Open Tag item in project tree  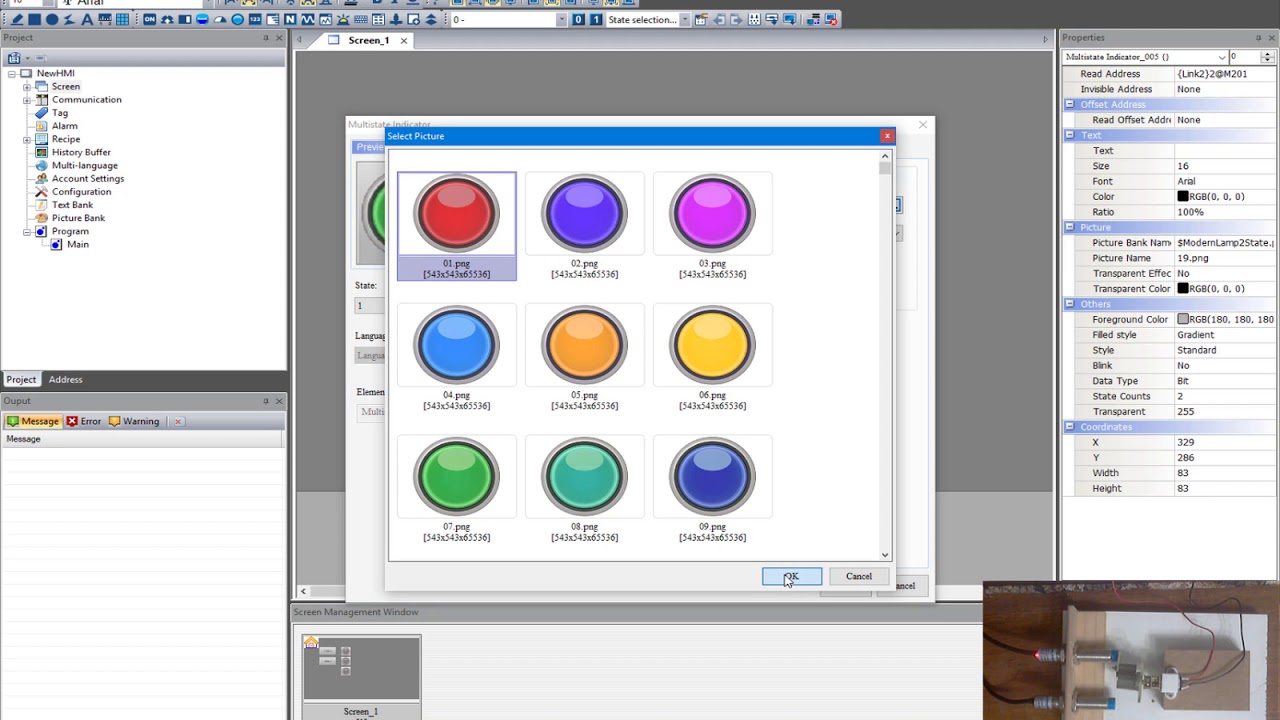60,113
